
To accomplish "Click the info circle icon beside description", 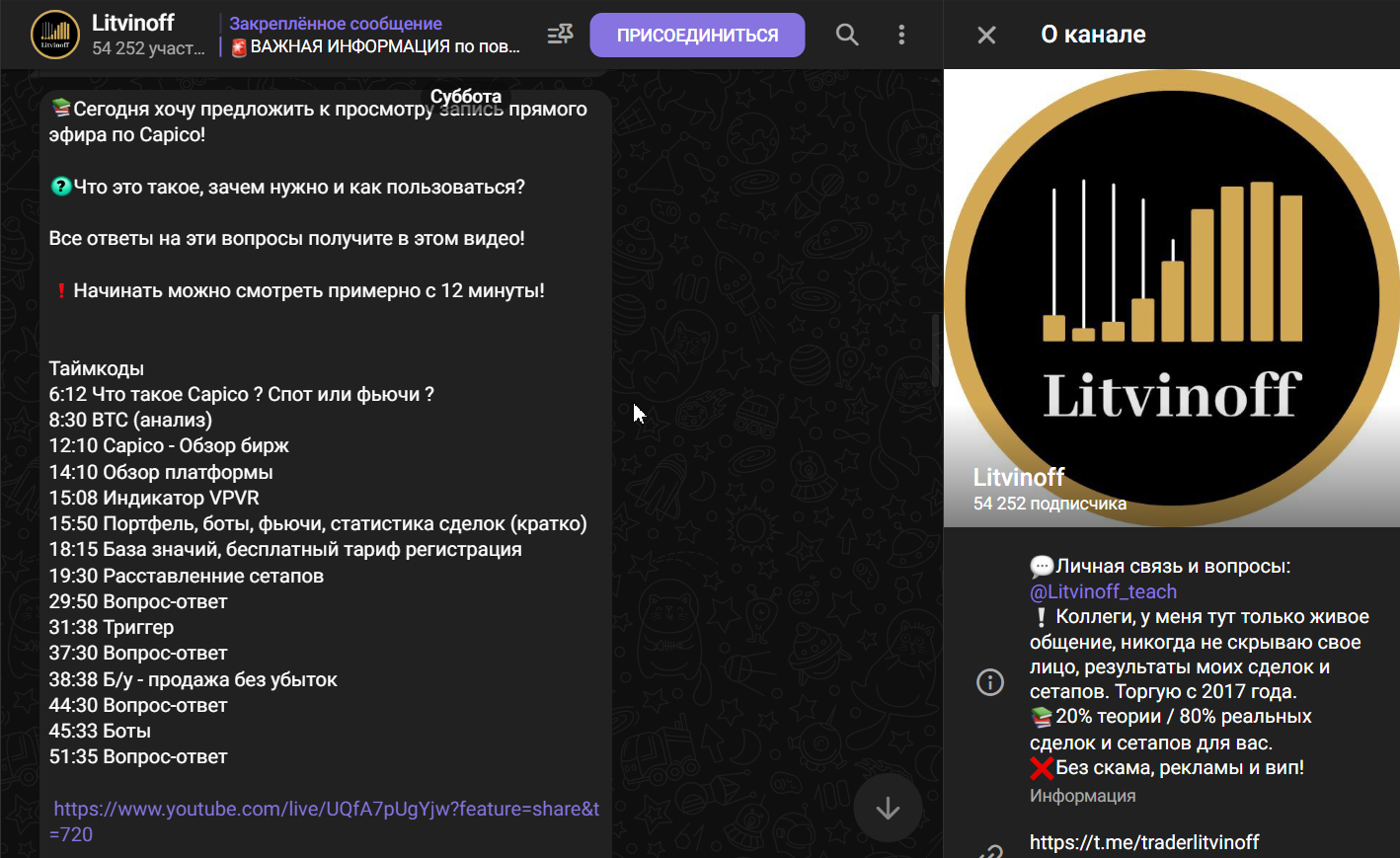I will click(x=990, y=682).
